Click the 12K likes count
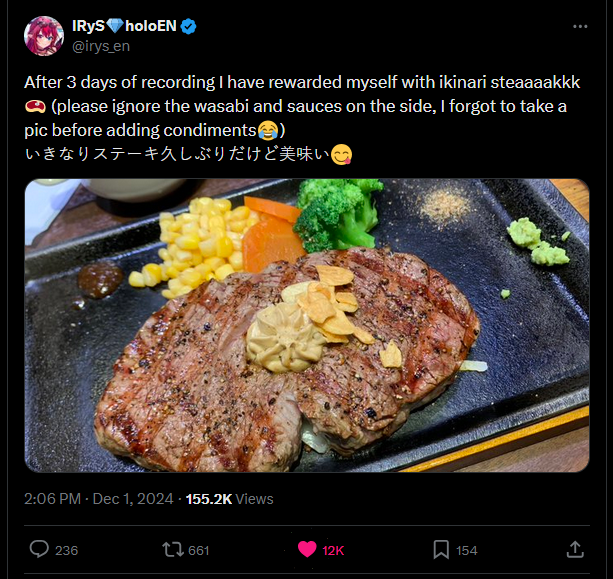613x579 pixels. (x=333, y=550)
